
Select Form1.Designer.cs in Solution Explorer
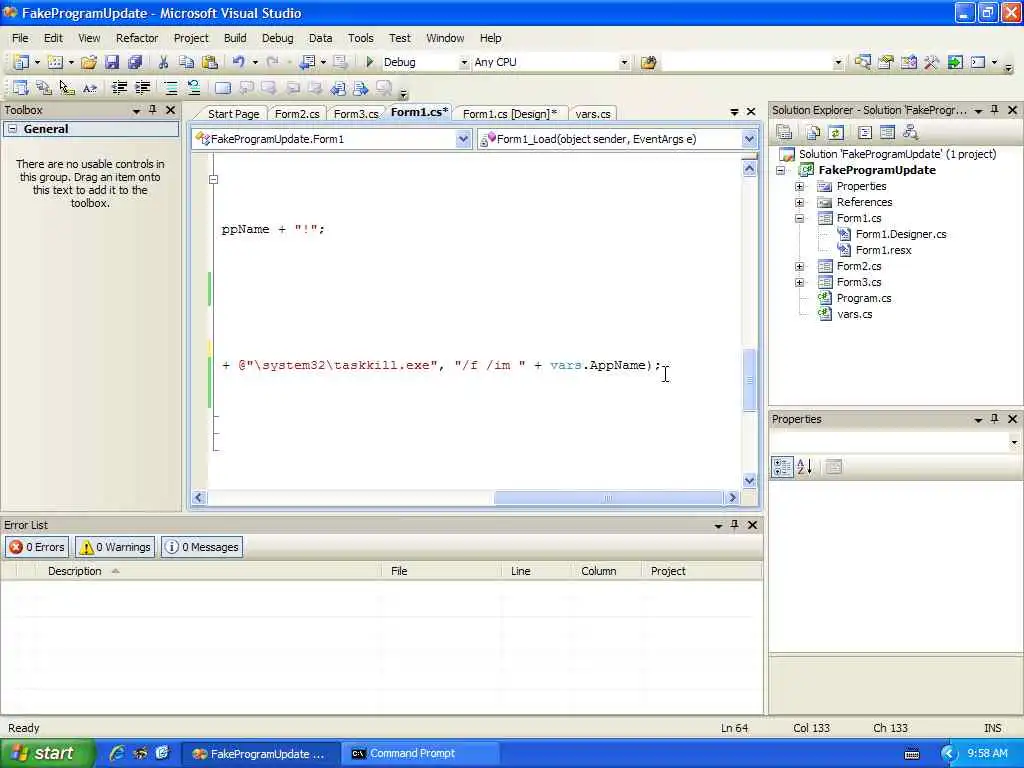point(901,234)
